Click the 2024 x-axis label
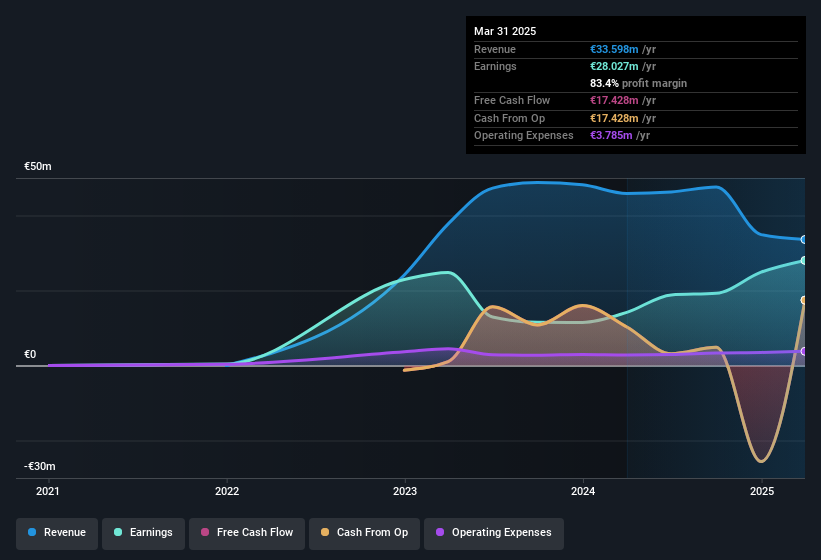 tap(583, 491)
